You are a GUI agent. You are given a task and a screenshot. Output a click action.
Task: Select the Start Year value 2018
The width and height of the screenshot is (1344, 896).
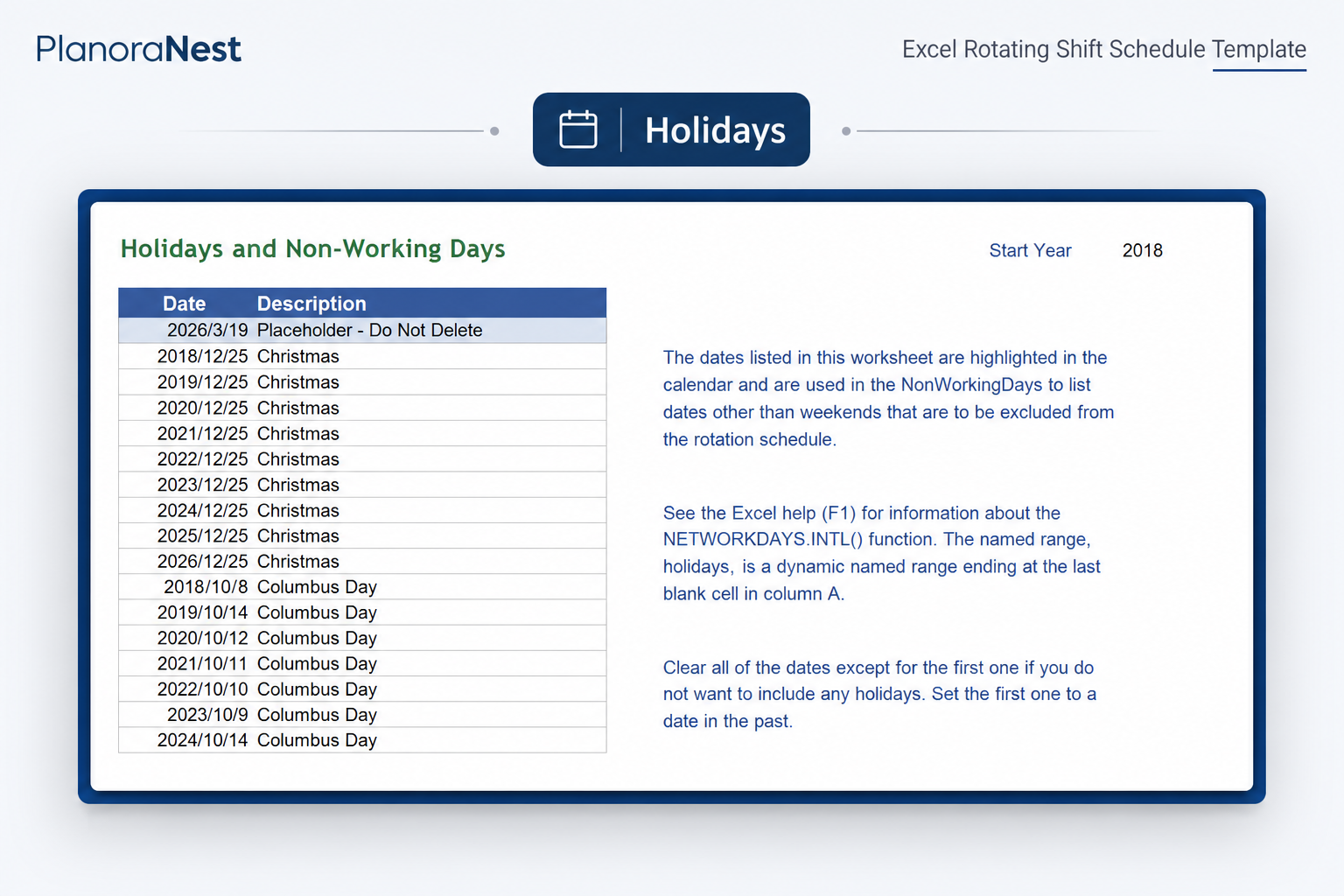click(x=1143, y=250)
